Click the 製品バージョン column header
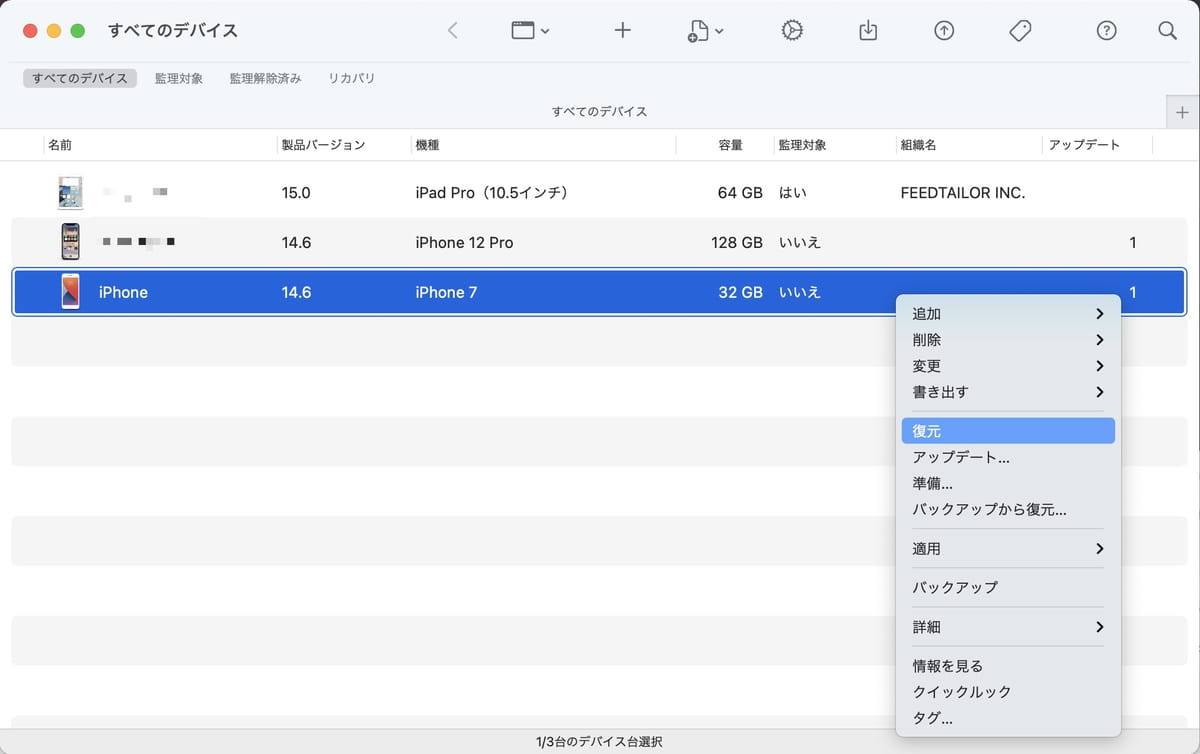The height and width of the screenshot is (754, 1200). click(x=323, y=145)
